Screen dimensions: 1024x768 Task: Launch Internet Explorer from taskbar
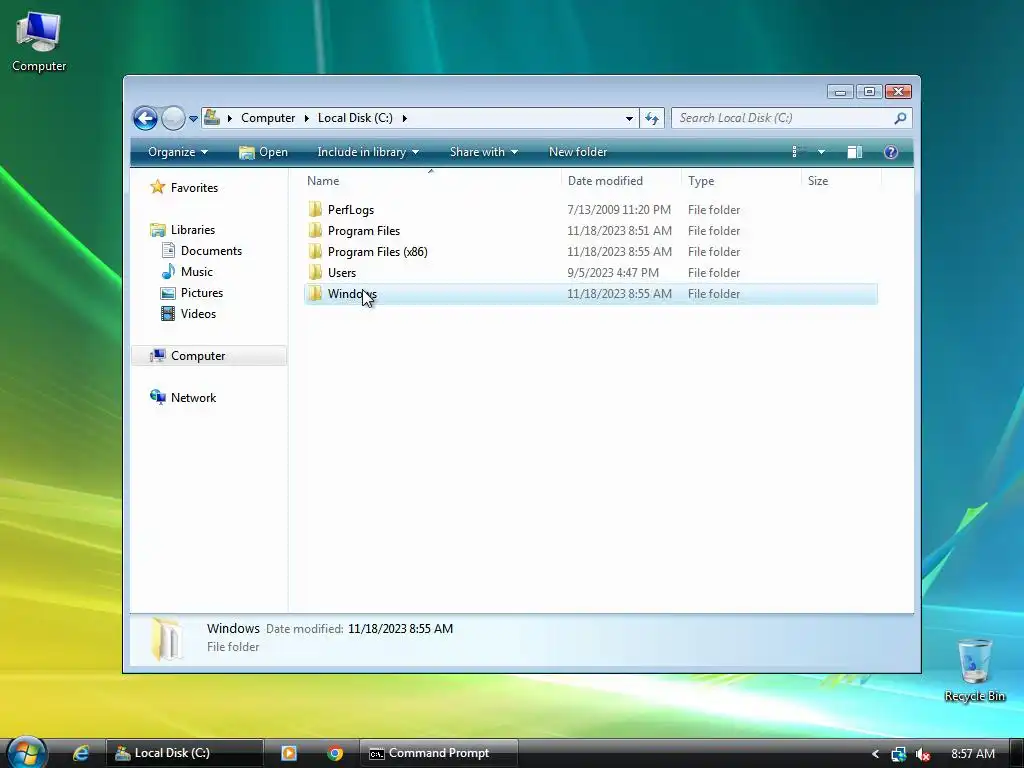pos(80,753)
